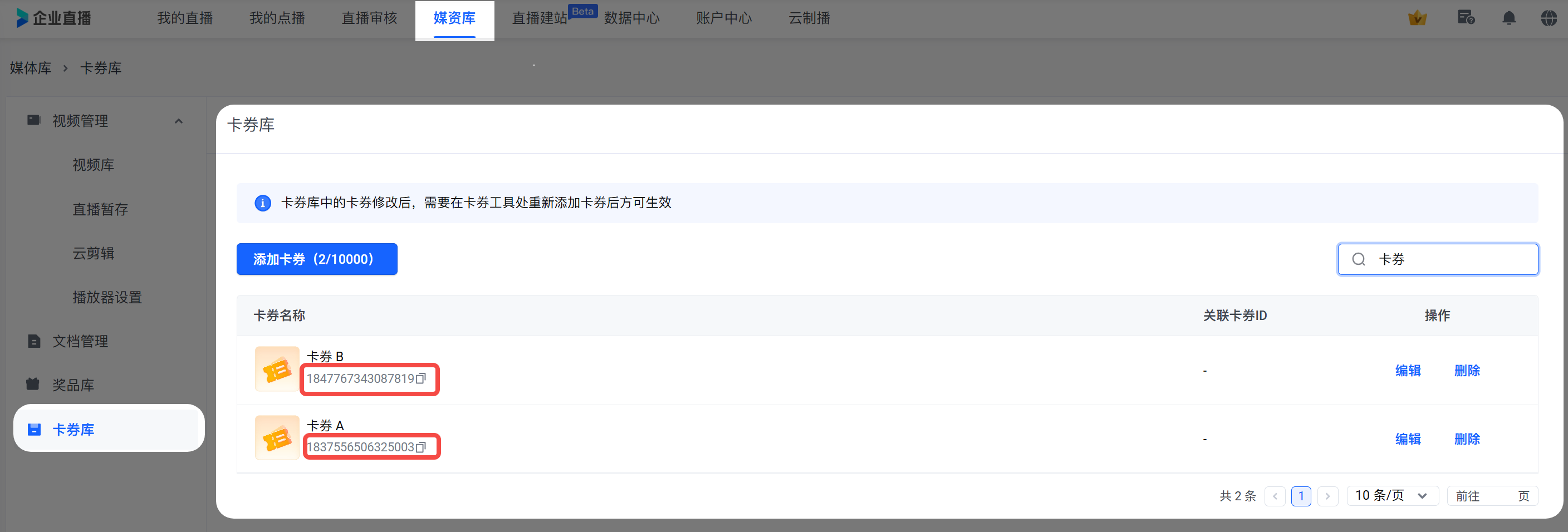
Task: Click 关联卡券ID column header
Action: [x=1235, y=316]
